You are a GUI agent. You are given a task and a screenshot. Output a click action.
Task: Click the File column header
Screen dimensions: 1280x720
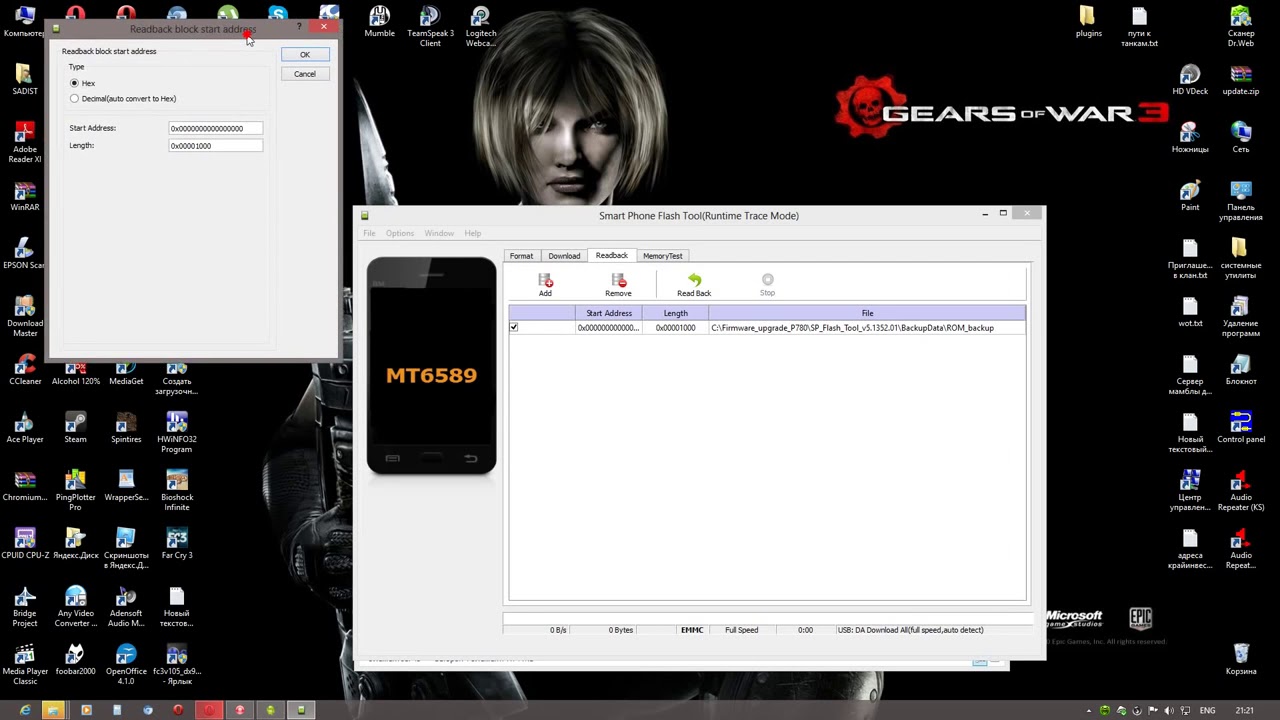[x=867, y=313]
